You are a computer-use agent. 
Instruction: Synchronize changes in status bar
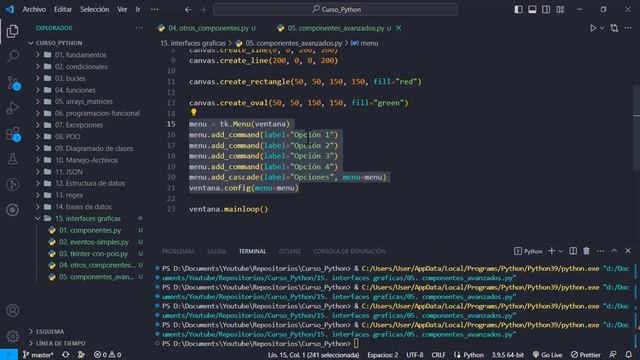[x=65, y=355]
